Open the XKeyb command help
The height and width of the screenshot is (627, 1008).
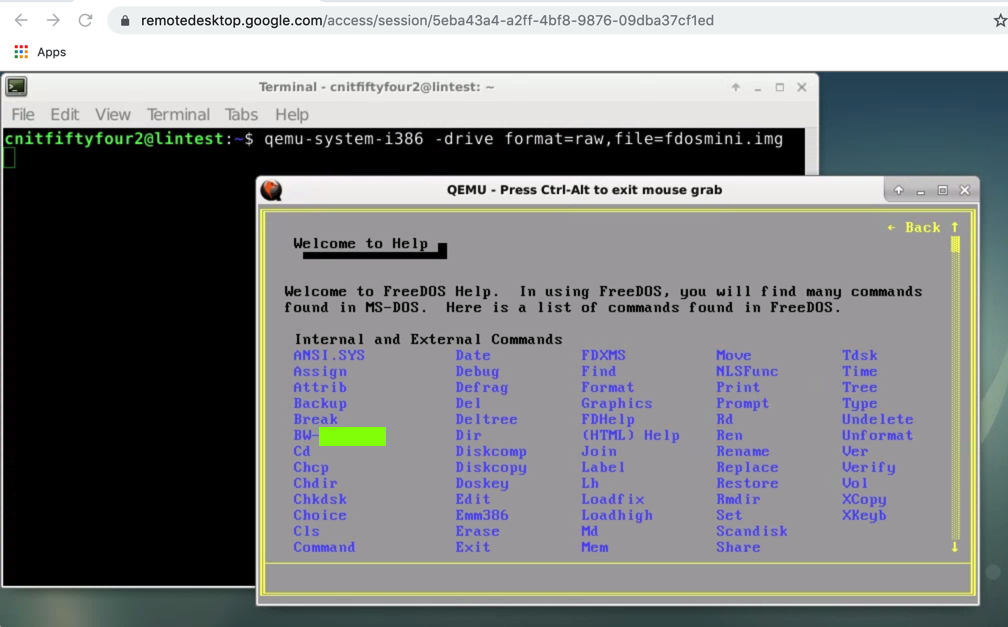(865, 516)
